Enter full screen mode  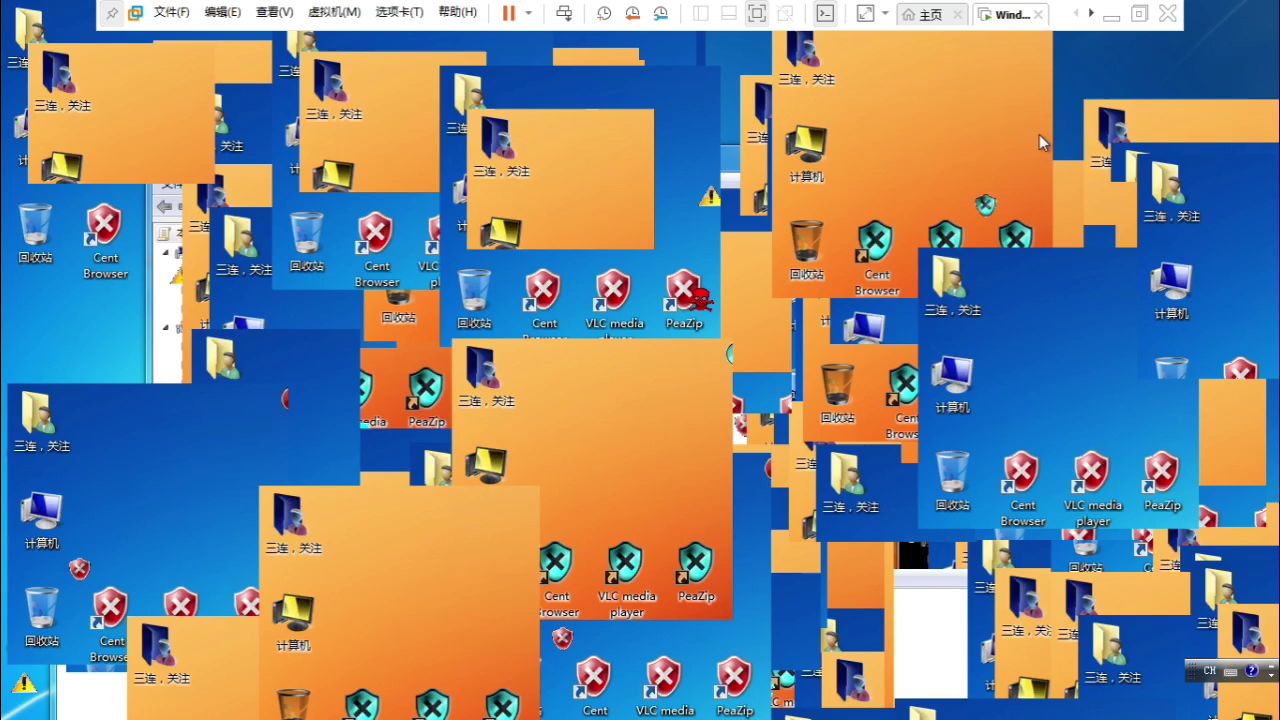[x=757, y=13]
